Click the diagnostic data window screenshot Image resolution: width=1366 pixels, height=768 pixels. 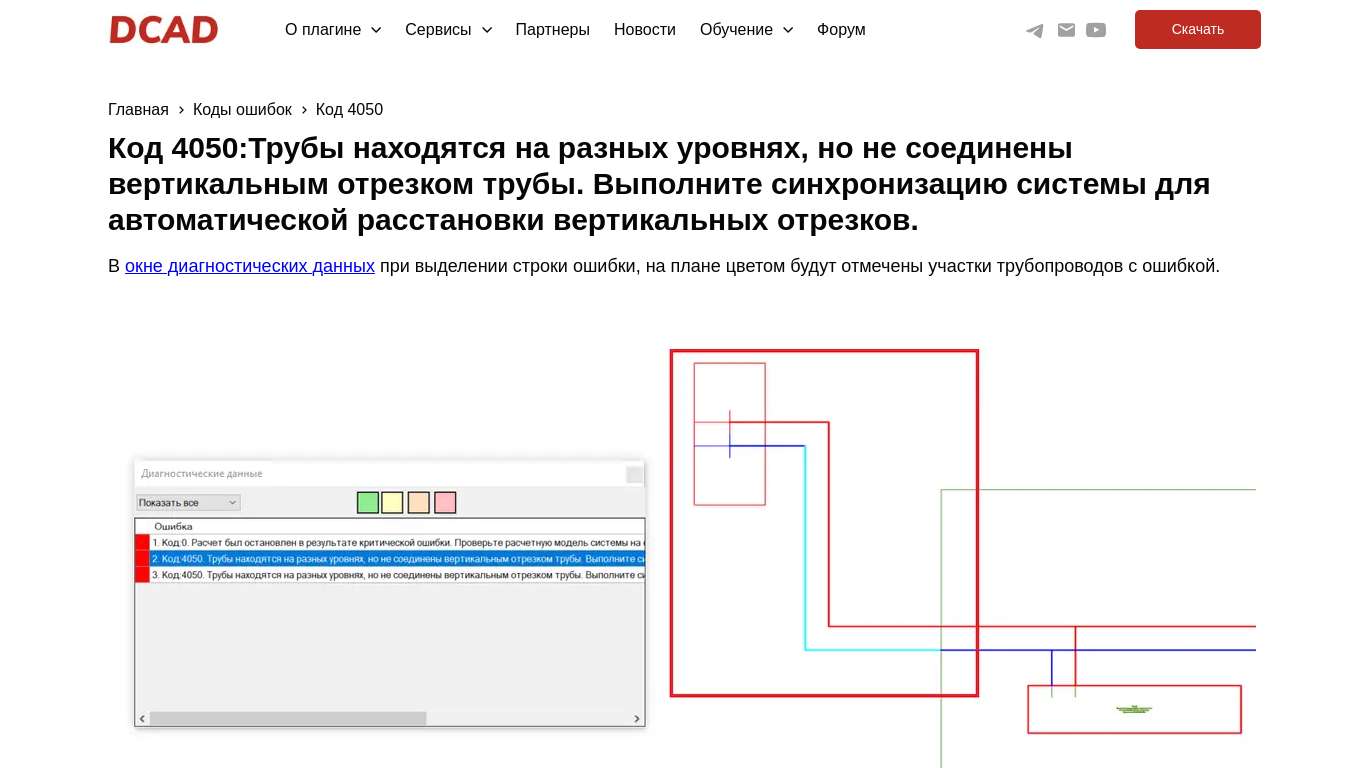click(x=390, y=593)
